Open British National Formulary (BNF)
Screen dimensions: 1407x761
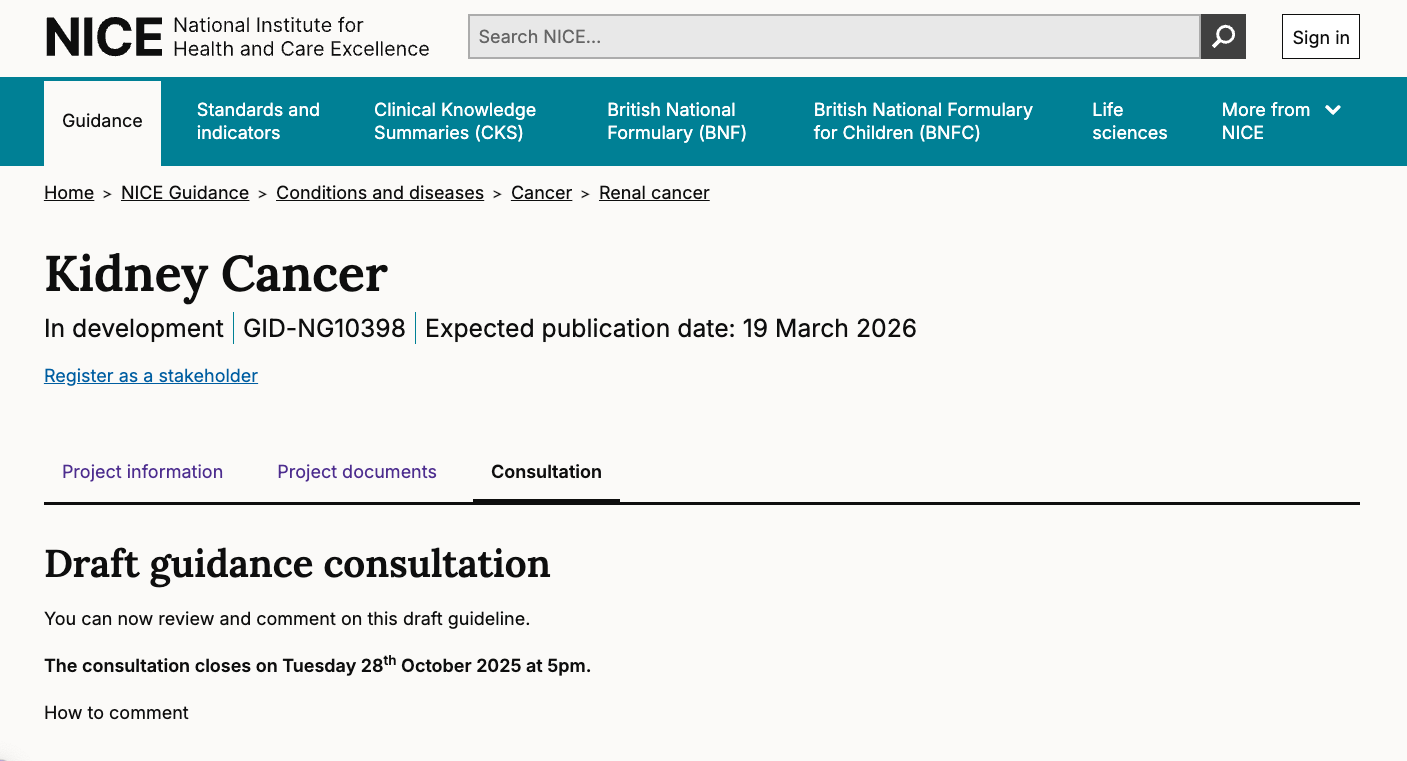[676, 121]
